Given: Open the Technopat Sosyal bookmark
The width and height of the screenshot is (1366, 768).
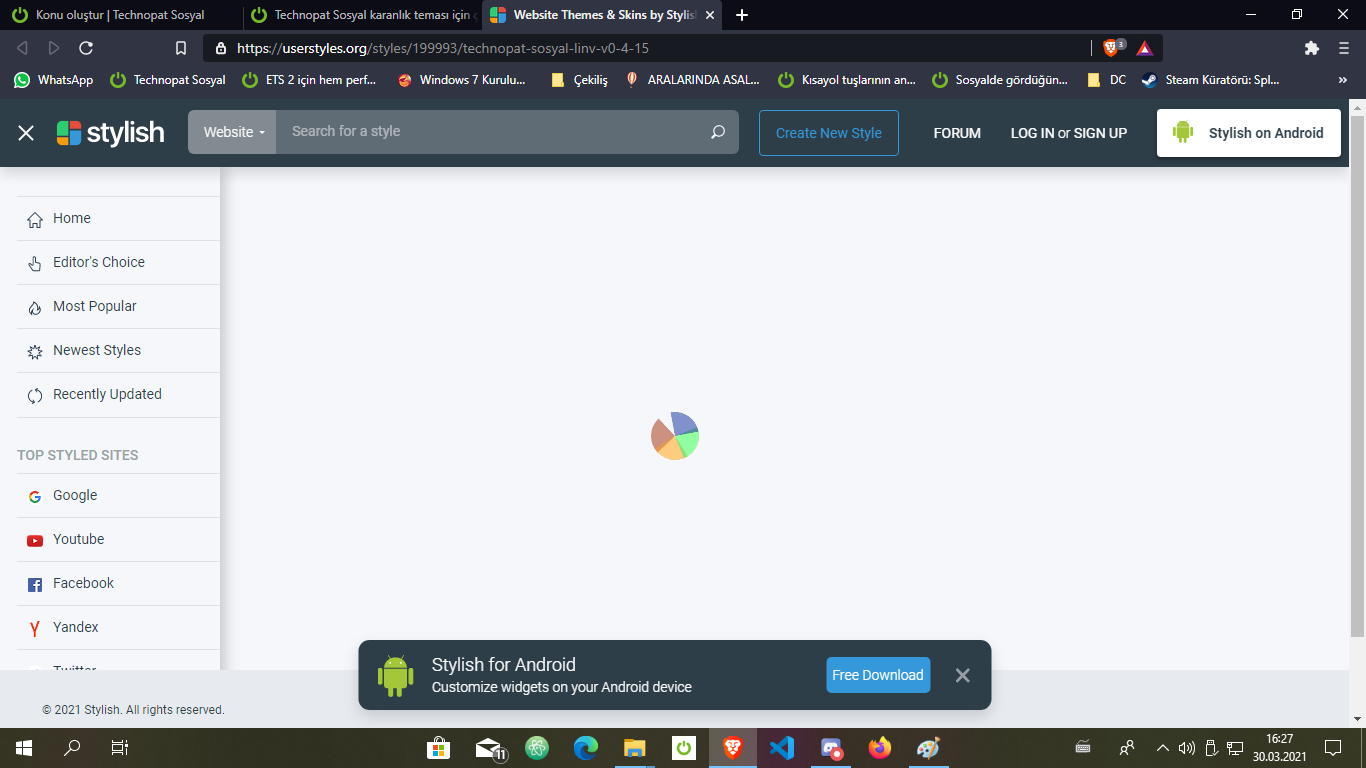Looking at the screenshot, I should pos(168,80).
